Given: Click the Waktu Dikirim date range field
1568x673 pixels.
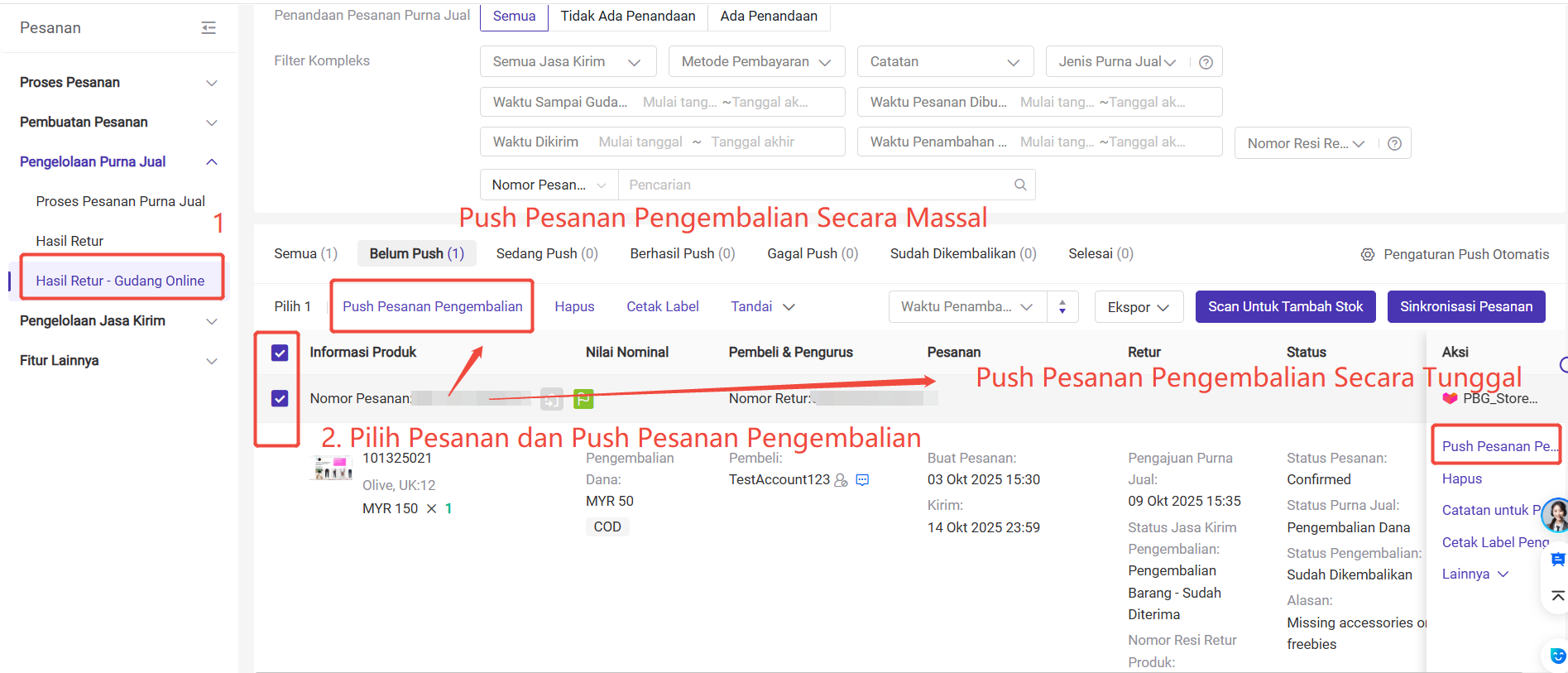Looking at the screenshot, I should (663, 142).
